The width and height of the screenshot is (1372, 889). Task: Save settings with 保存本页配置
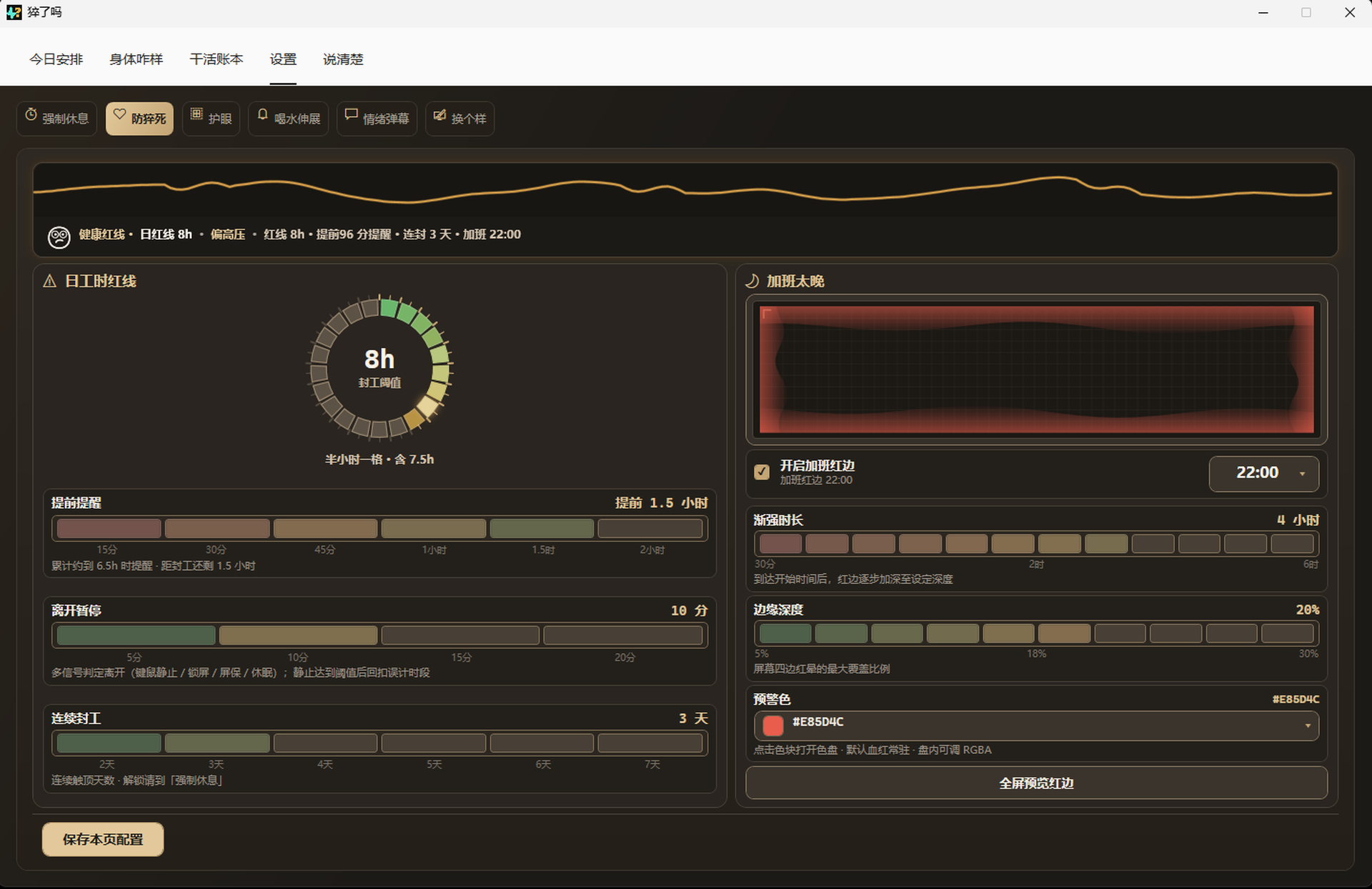pyautogui.click(x=103, y=839)
